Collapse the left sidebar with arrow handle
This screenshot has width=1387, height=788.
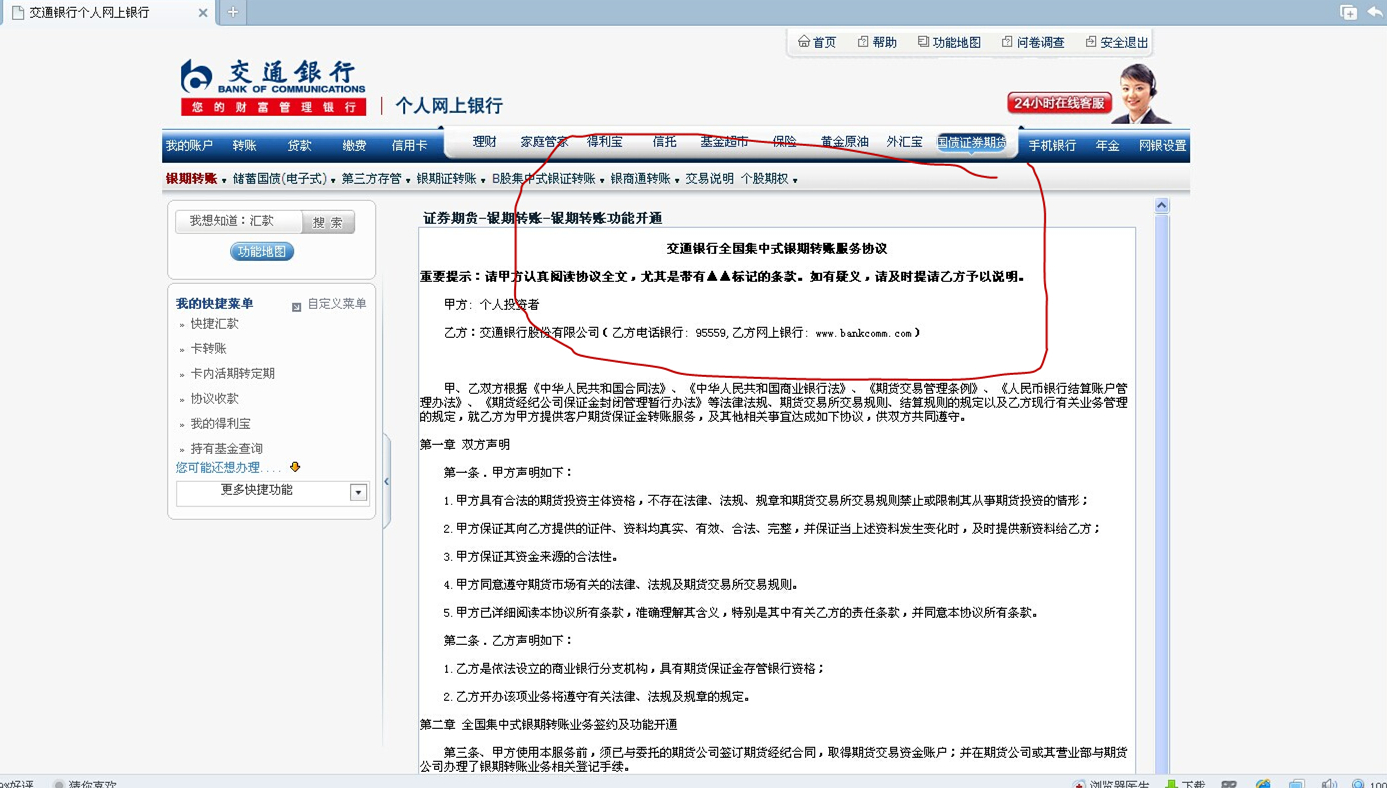pyautogui.click(x=387, y=482)
